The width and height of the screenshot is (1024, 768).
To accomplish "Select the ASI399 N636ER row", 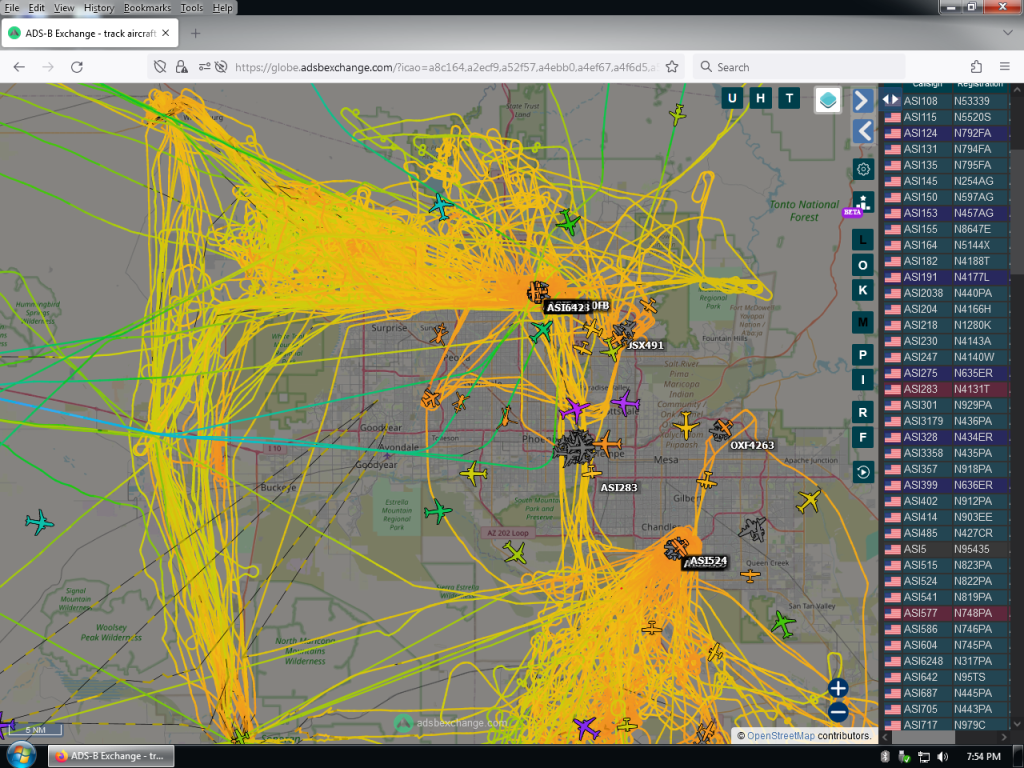I will [946, 485].
